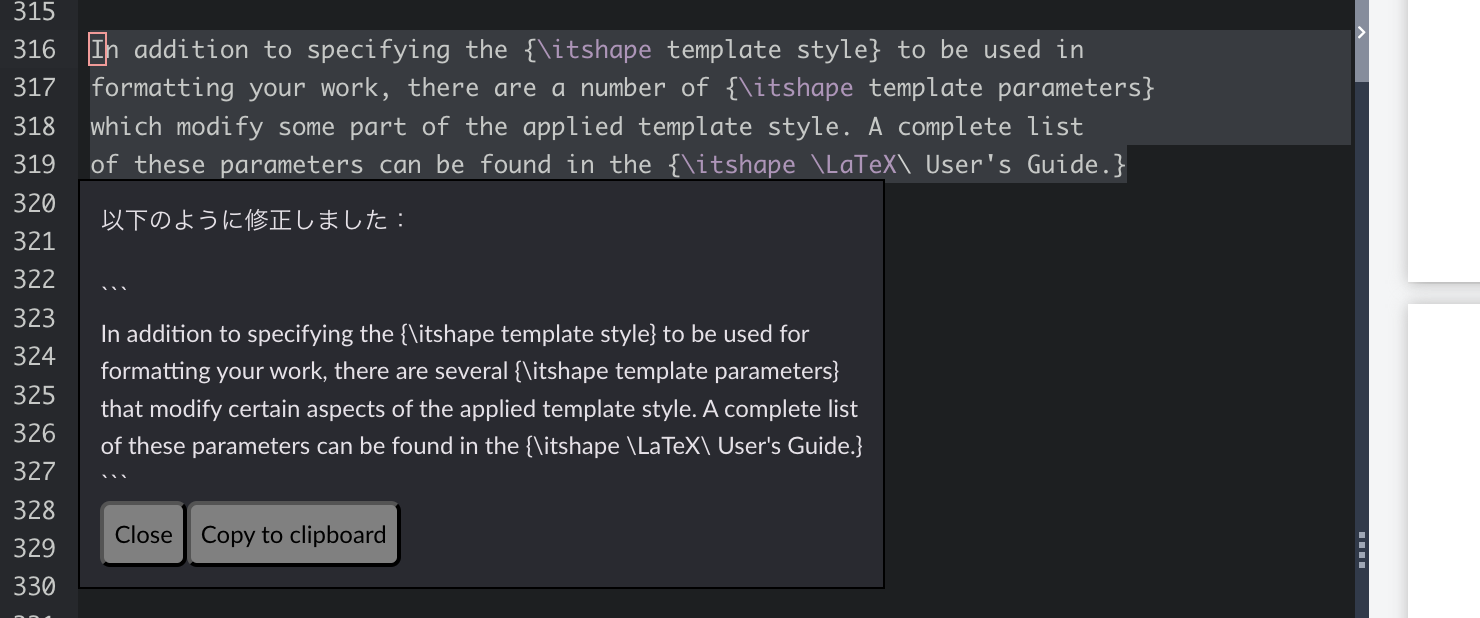Click the chevron arrow at editor's right edge
This screenshot has height=618, width=1480.
click(x=1361, y=32)
